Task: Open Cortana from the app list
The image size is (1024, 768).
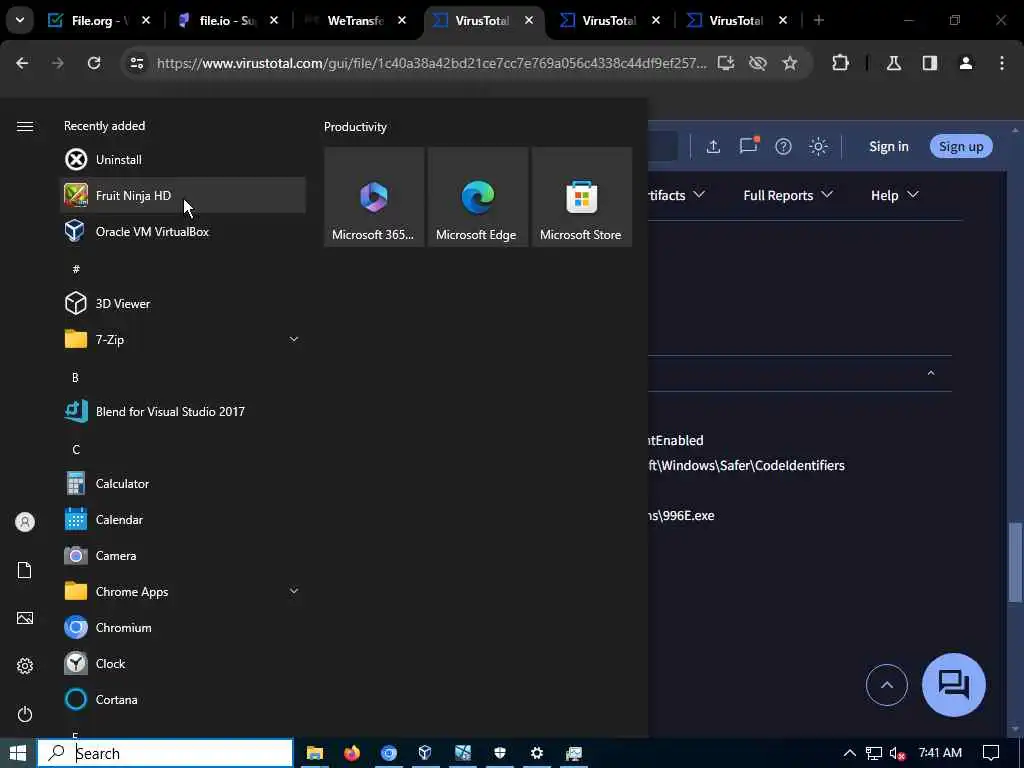Action: coord(182,699)
